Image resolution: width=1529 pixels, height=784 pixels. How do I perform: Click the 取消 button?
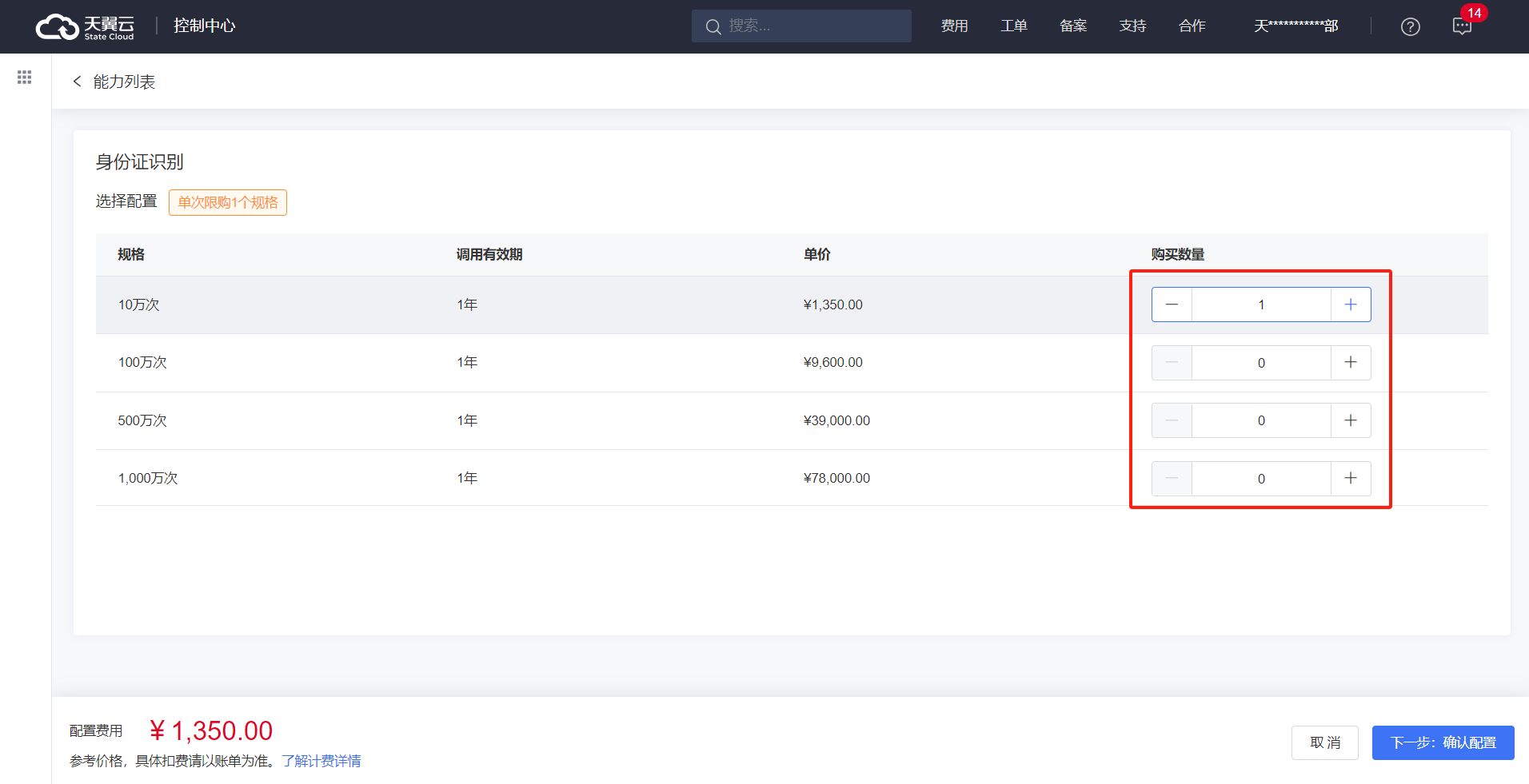coord(1325,742)
